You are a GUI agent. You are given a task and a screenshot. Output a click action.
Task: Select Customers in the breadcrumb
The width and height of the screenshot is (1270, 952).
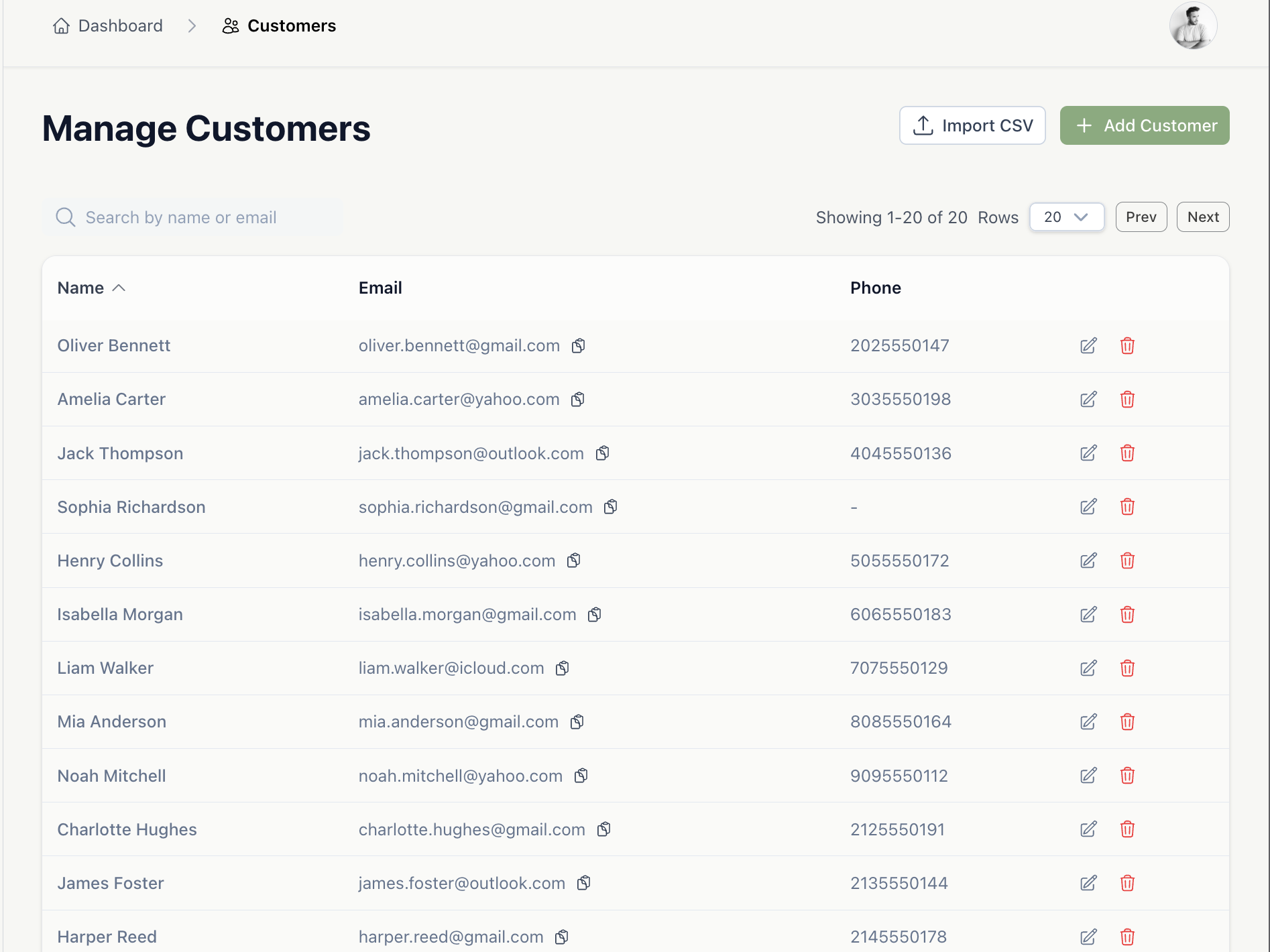280,26
